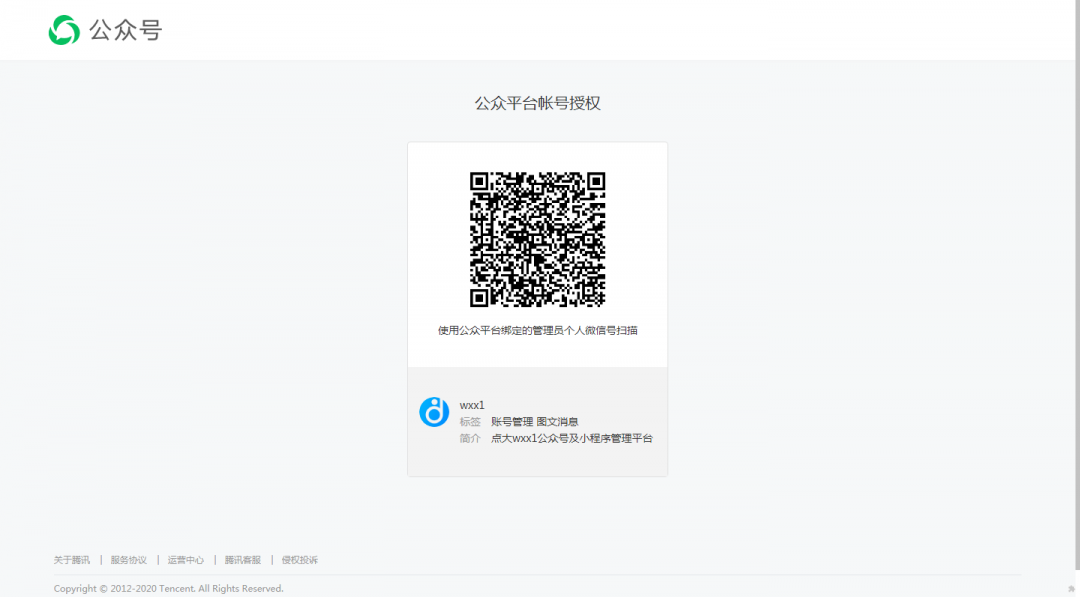Image resolution: width=1080 pixels, height=597 pixels.
Task: Click the 点大wxx1 platform description text
Action: 571,438
